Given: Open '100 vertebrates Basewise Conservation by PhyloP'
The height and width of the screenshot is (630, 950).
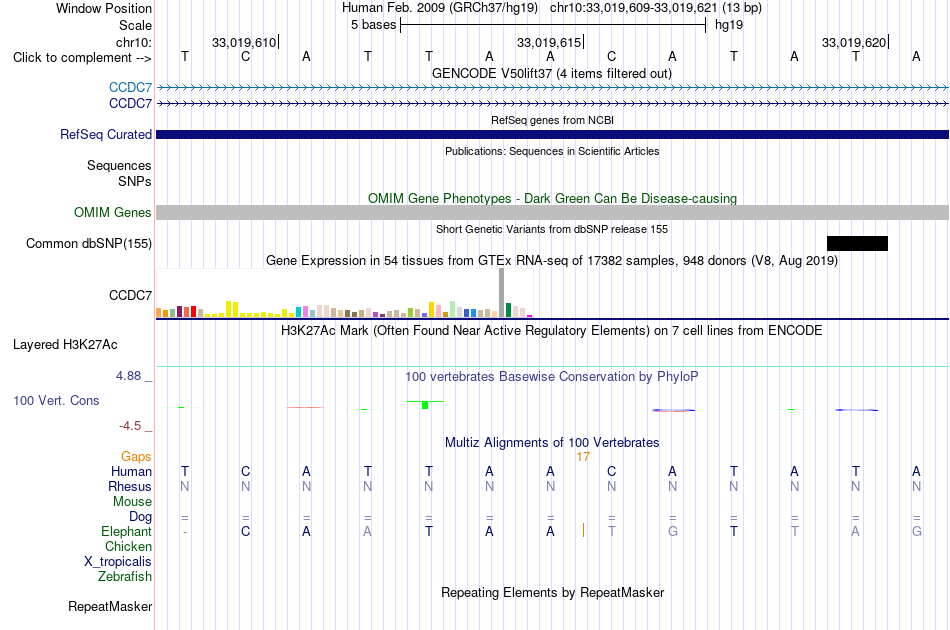Looking at the screenshot, I should point(552,377).
